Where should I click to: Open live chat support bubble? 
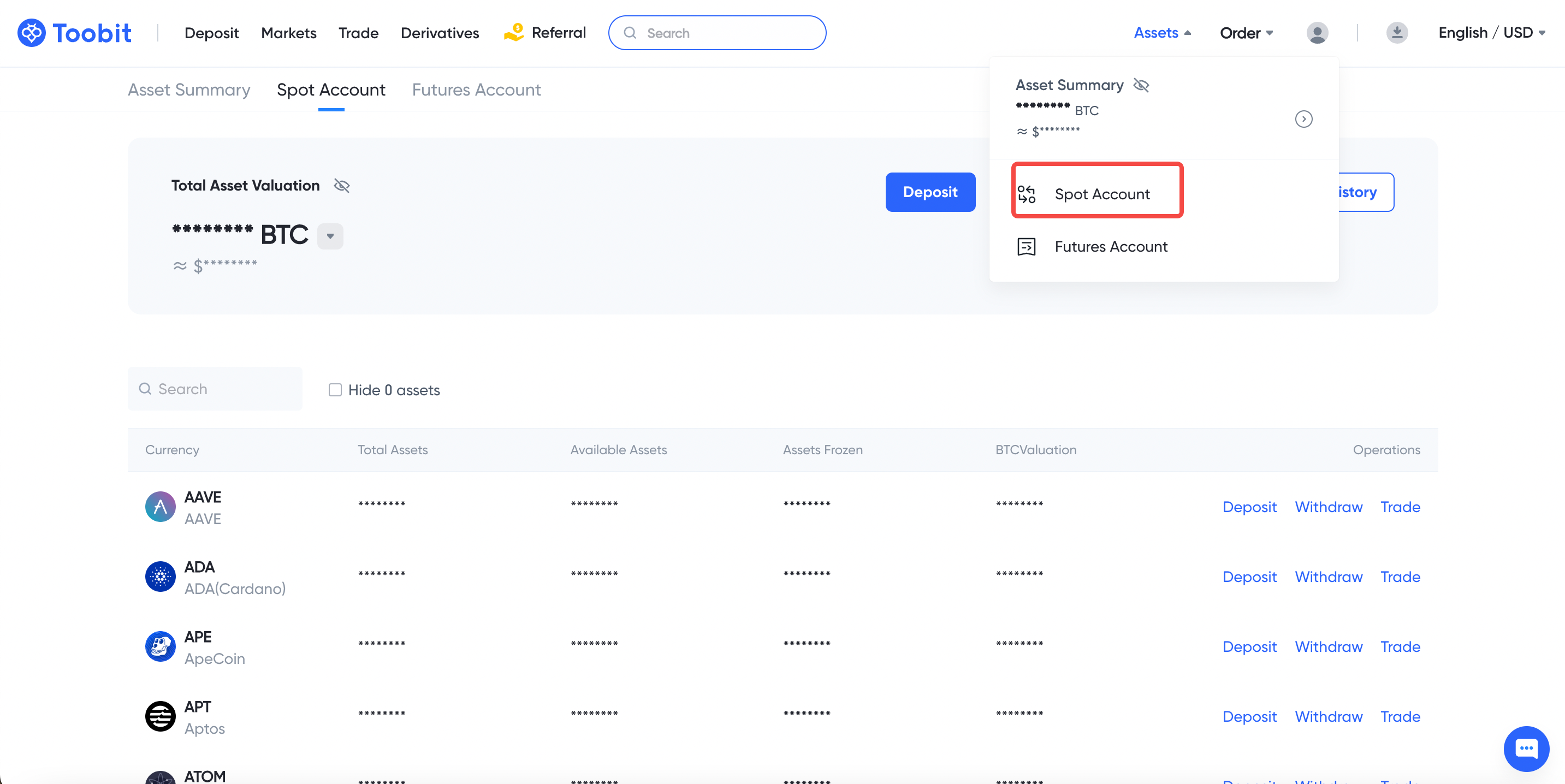1526,748
